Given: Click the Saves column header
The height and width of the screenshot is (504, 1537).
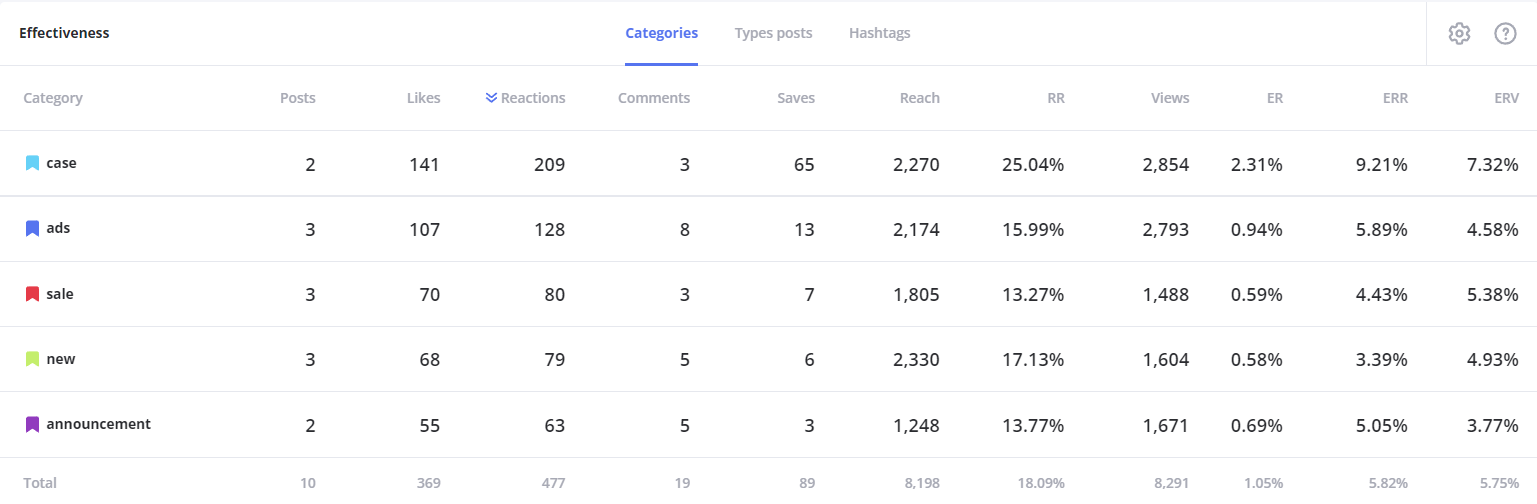Looking at the screenshot, I should (796, 98).
